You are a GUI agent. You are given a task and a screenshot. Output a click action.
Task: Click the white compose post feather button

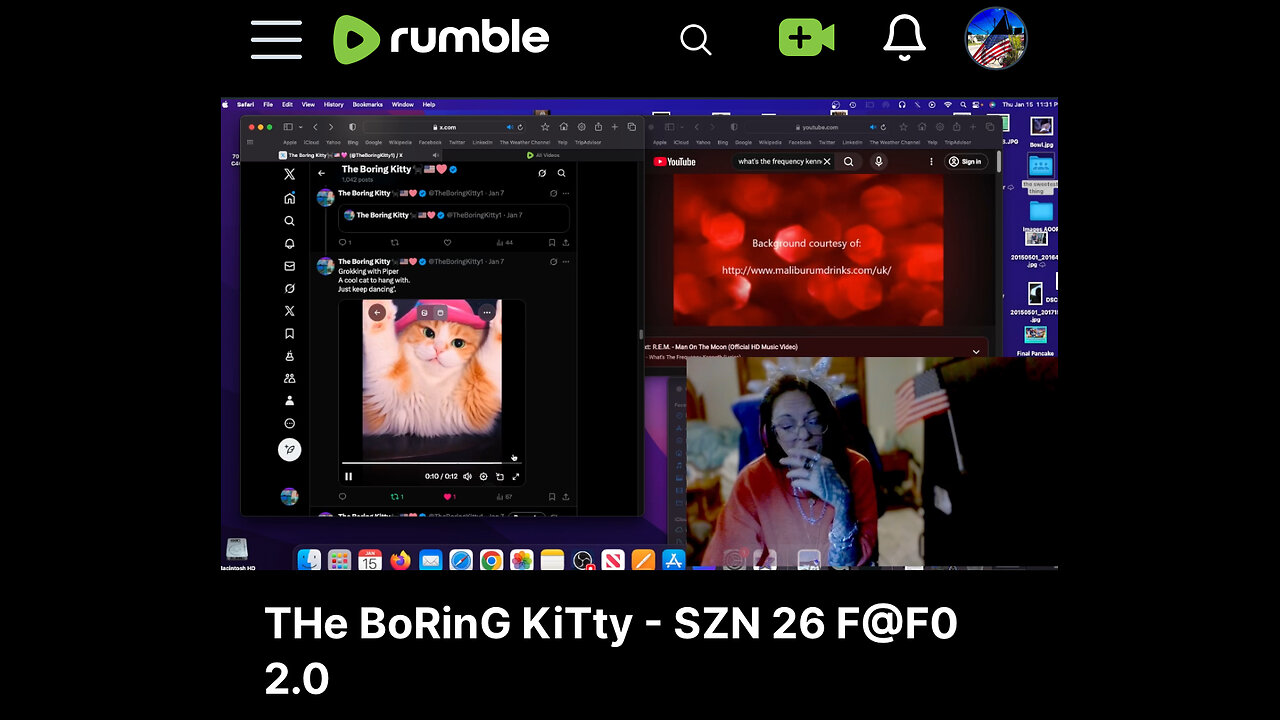click(x=289, y=450)
